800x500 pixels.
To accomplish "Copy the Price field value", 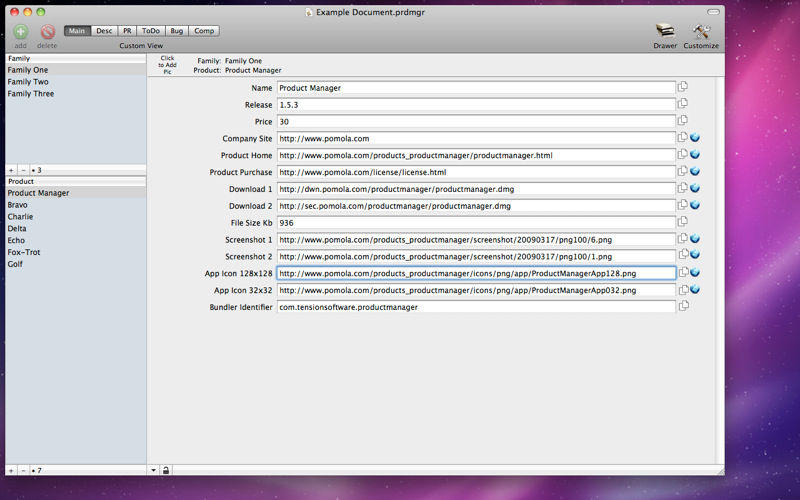I will point(683,120).
